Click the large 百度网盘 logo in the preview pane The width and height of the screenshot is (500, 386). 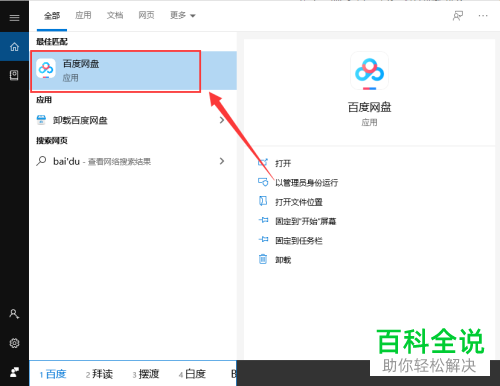coord(369,71)
